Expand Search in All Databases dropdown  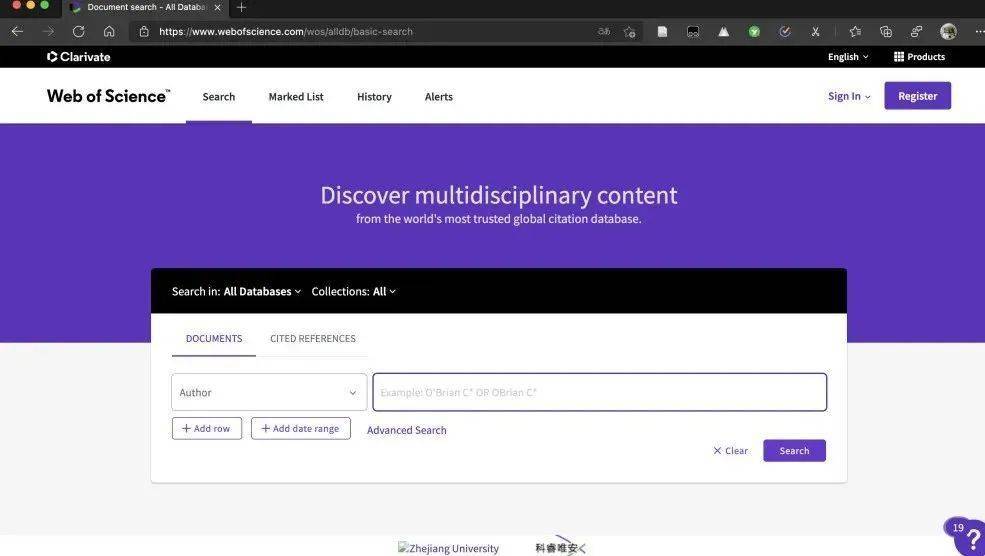[261, 292]
